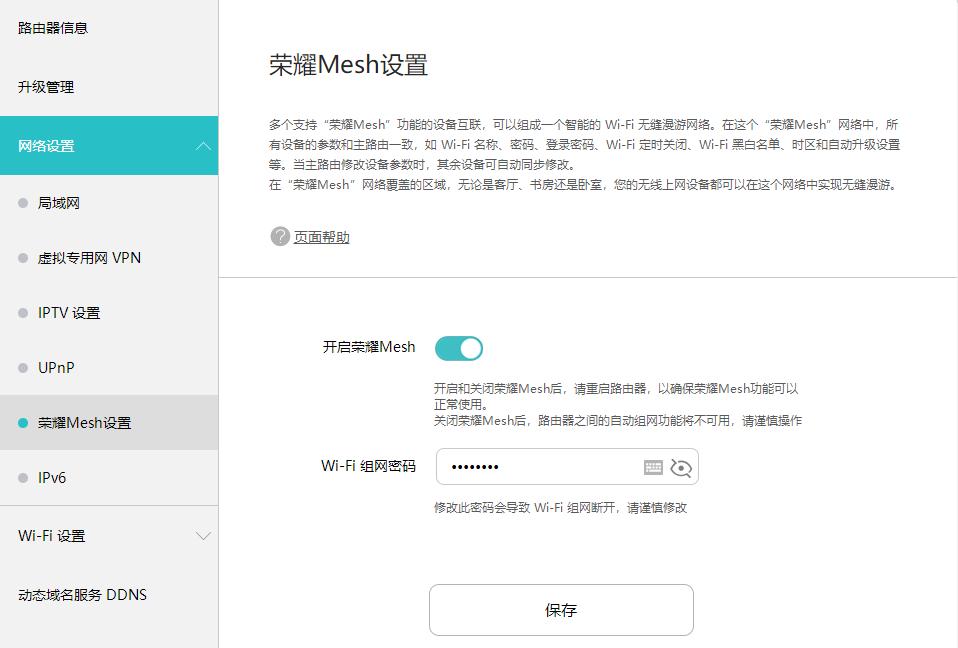The width and height of the screenshot is (958, 648).
Task: Click the teal bullet beside 荣耀Mesh设置
Action: [23, 423]
